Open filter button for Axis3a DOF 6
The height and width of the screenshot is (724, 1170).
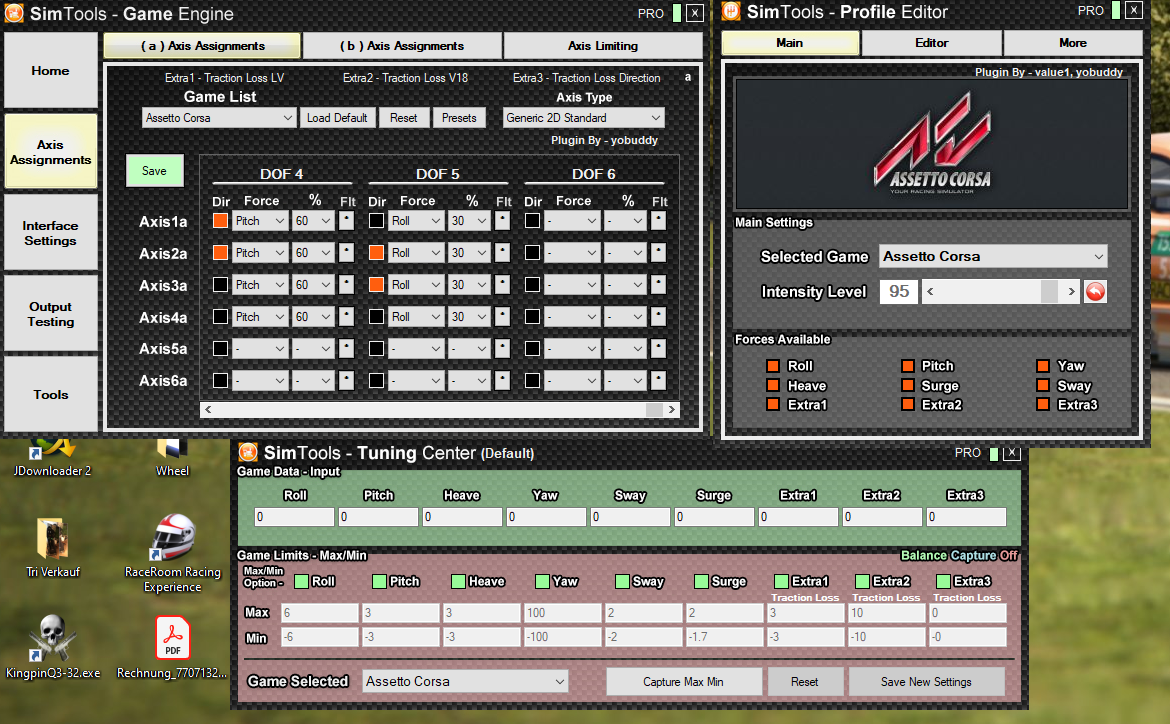pos(658,285)
